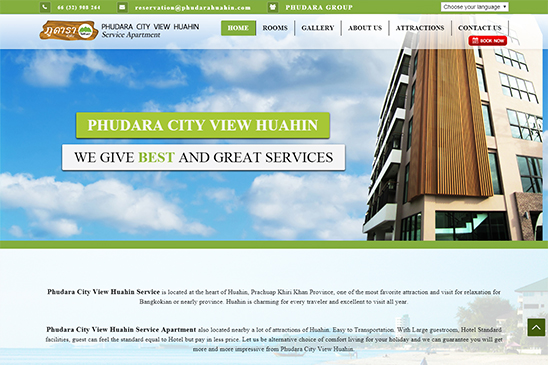Click the Phudara City View Huahin banner
The image size is (548, 365).
coord(203,125)
